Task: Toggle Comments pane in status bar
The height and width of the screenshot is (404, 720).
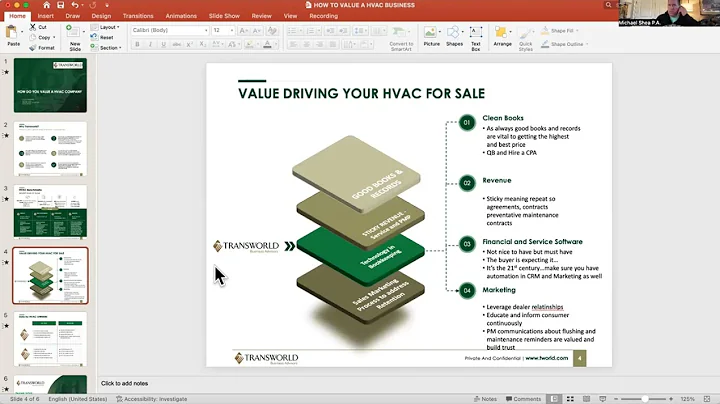Action: [523, 399]
